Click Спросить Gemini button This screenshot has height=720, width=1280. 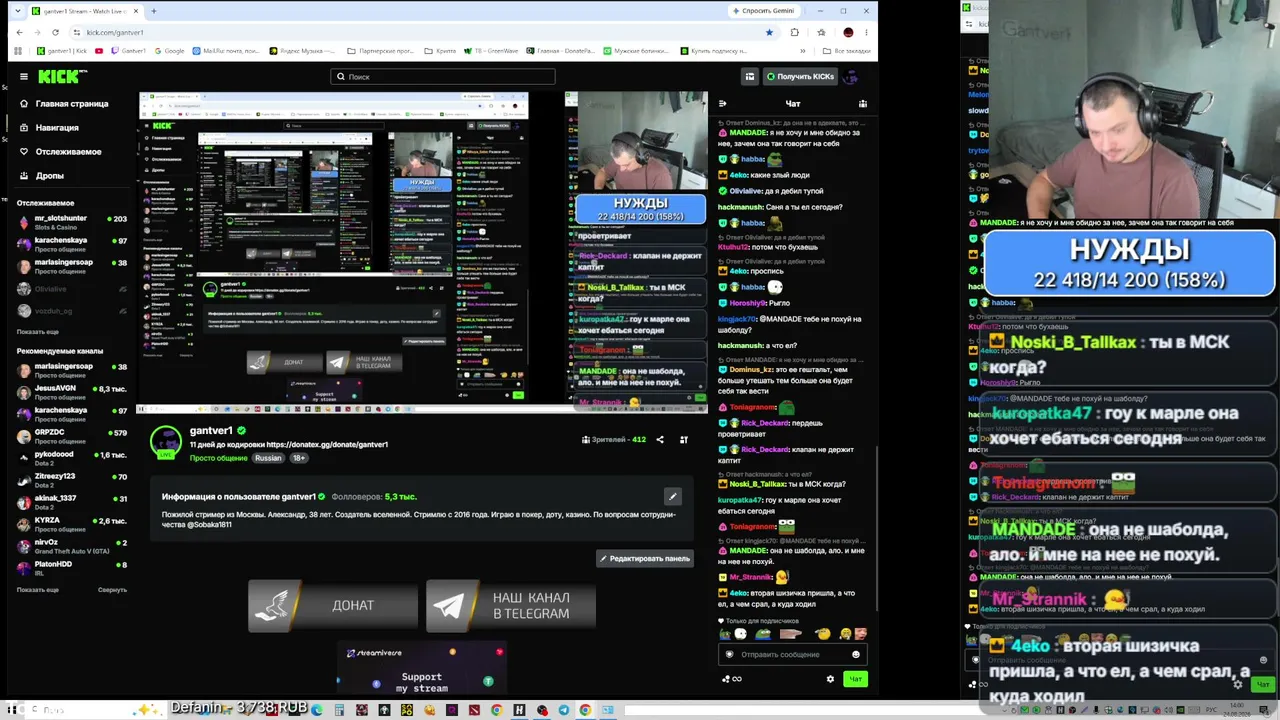tap(766, 11)
